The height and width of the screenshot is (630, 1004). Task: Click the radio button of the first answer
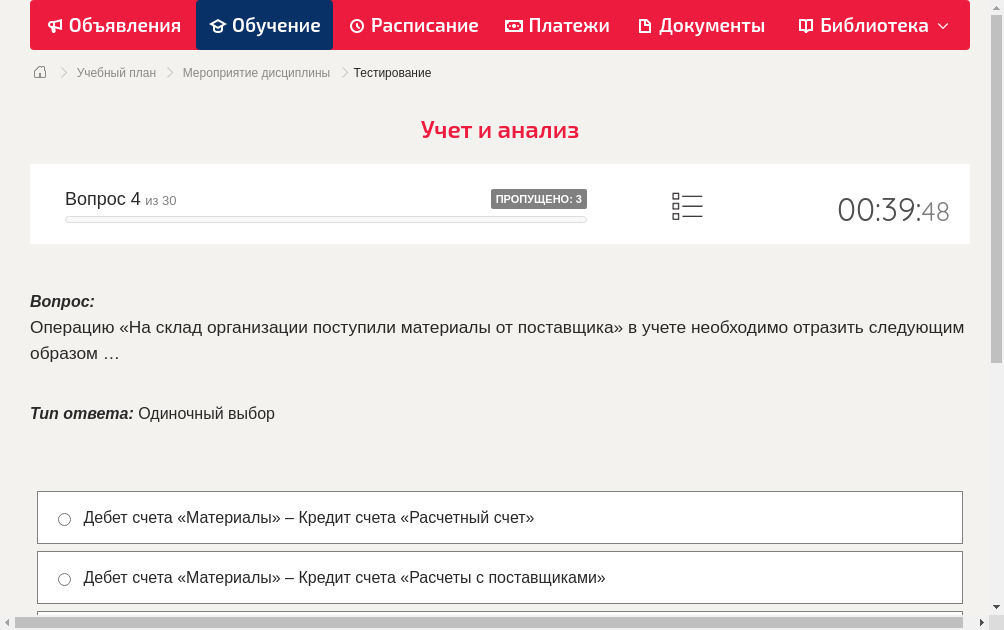pos(64,518)
